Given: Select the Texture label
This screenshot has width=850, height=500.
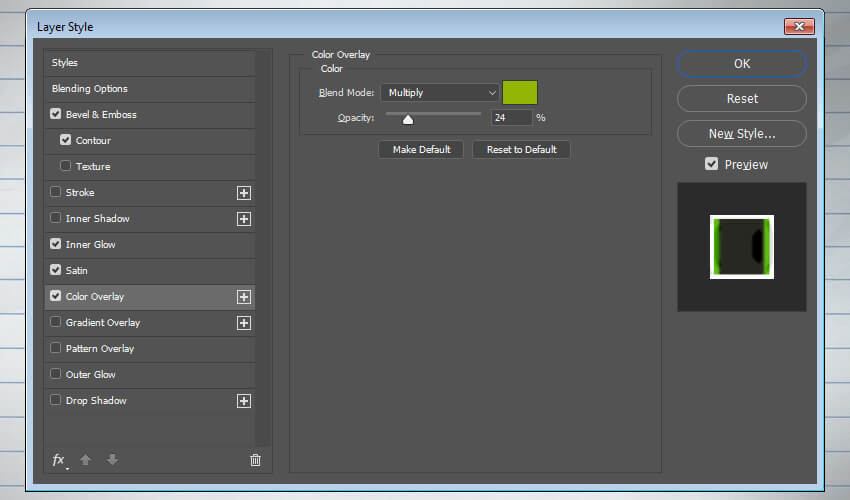Looking at the screenshot, I should pyautogui.click(x=93, y=167).
